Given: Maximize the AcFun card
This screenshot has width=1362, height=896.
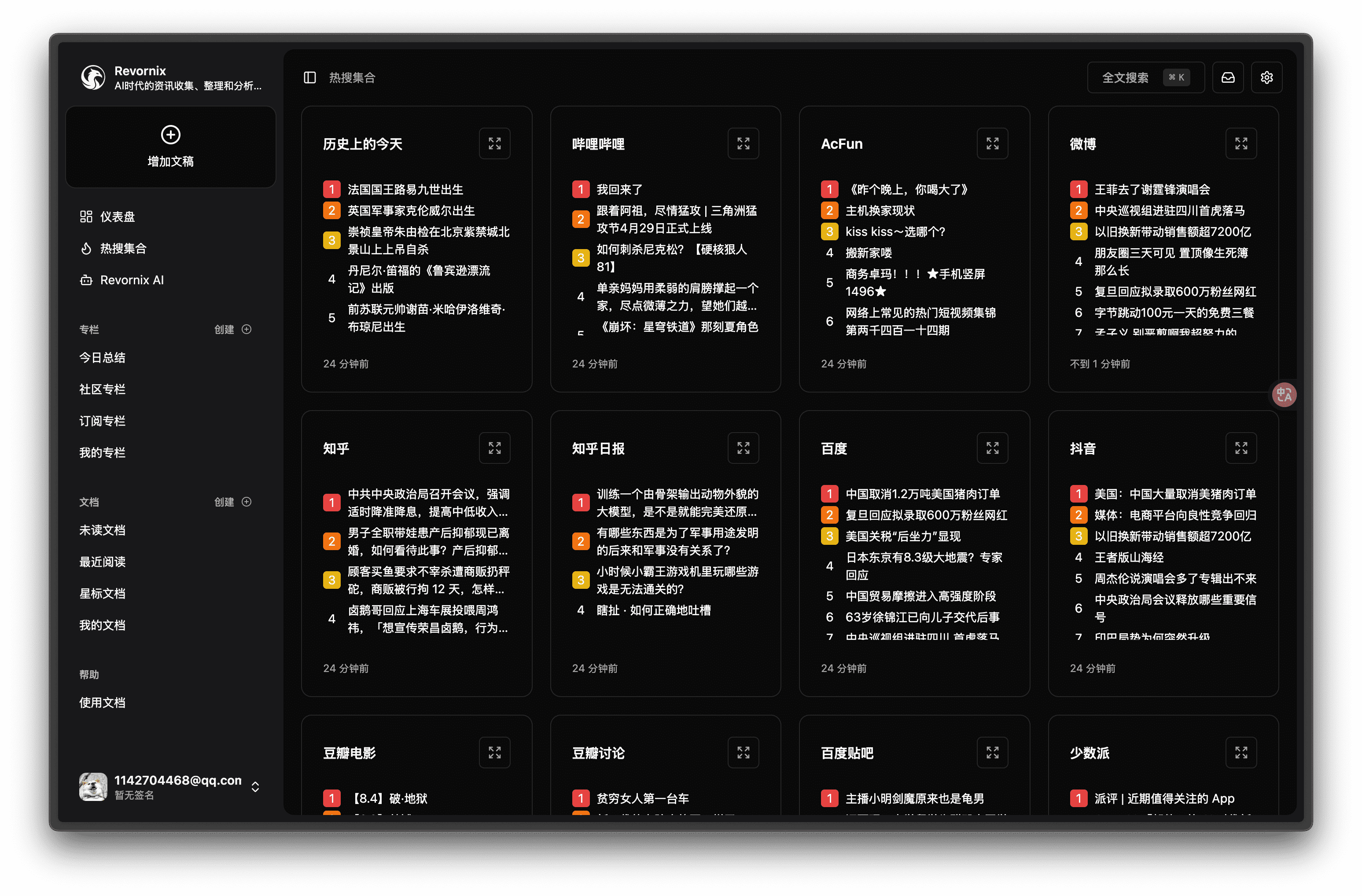Looking at the screenshot, I should point(992,143).
